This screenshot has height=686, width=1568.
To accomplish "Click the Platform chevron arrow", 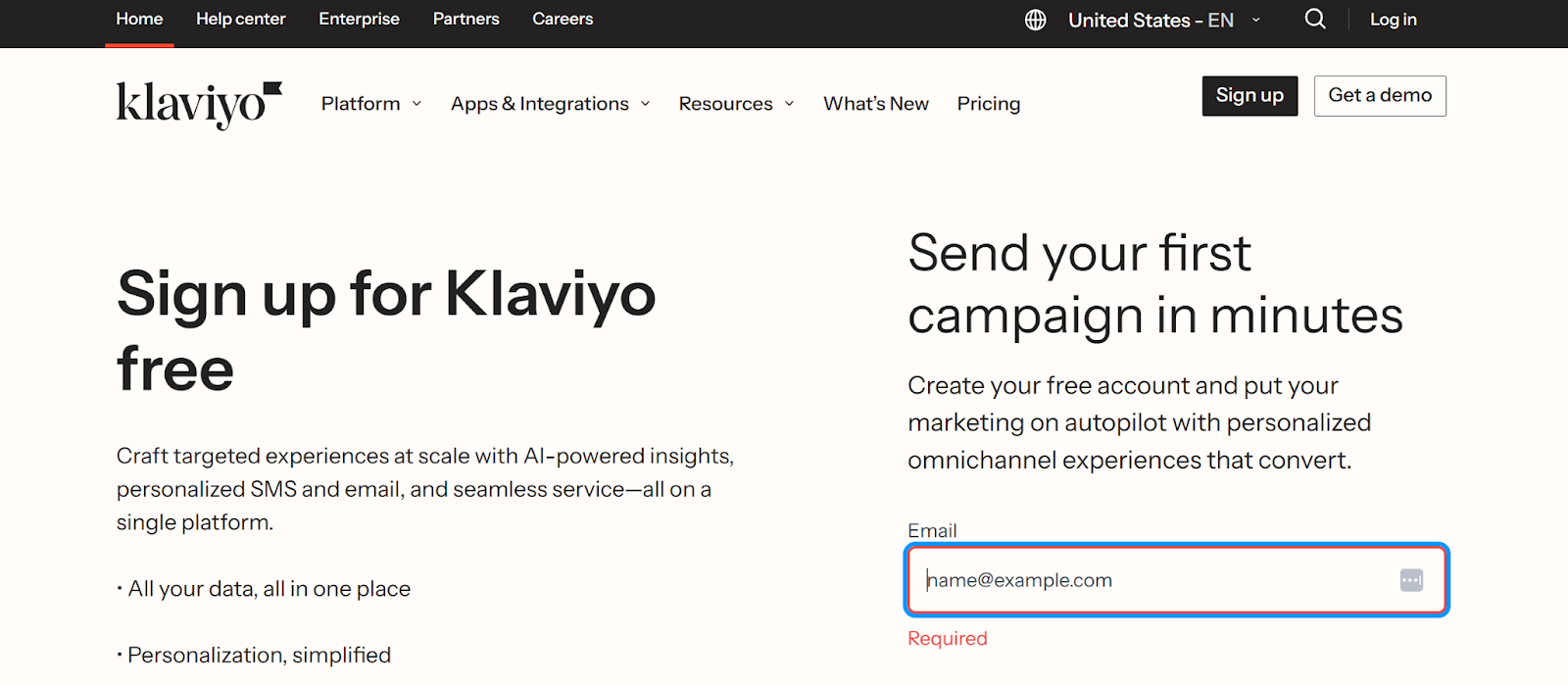I will click(416, 104).
